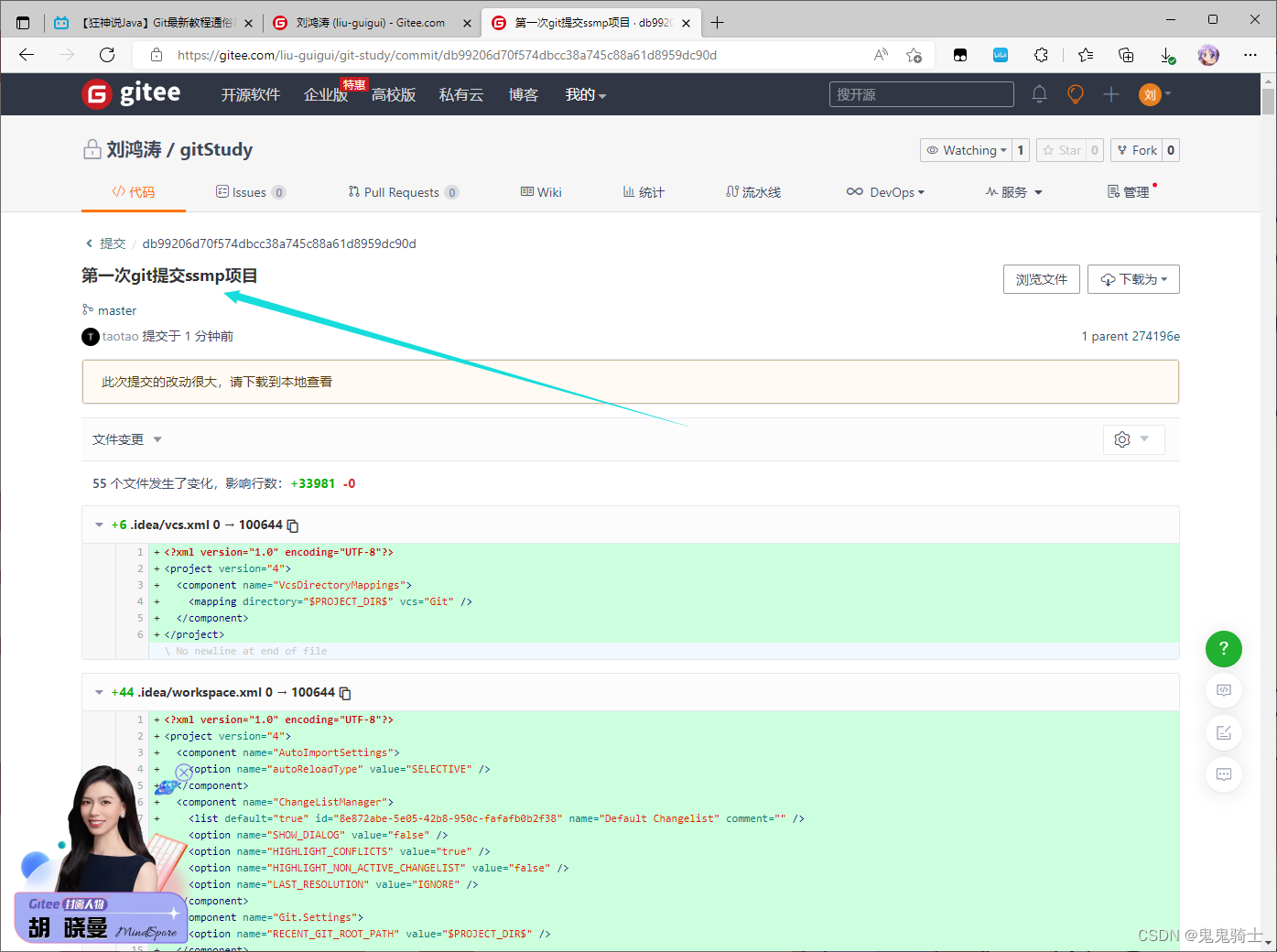
Task: Close the floating promotional ad
Action: coord(184,772)
